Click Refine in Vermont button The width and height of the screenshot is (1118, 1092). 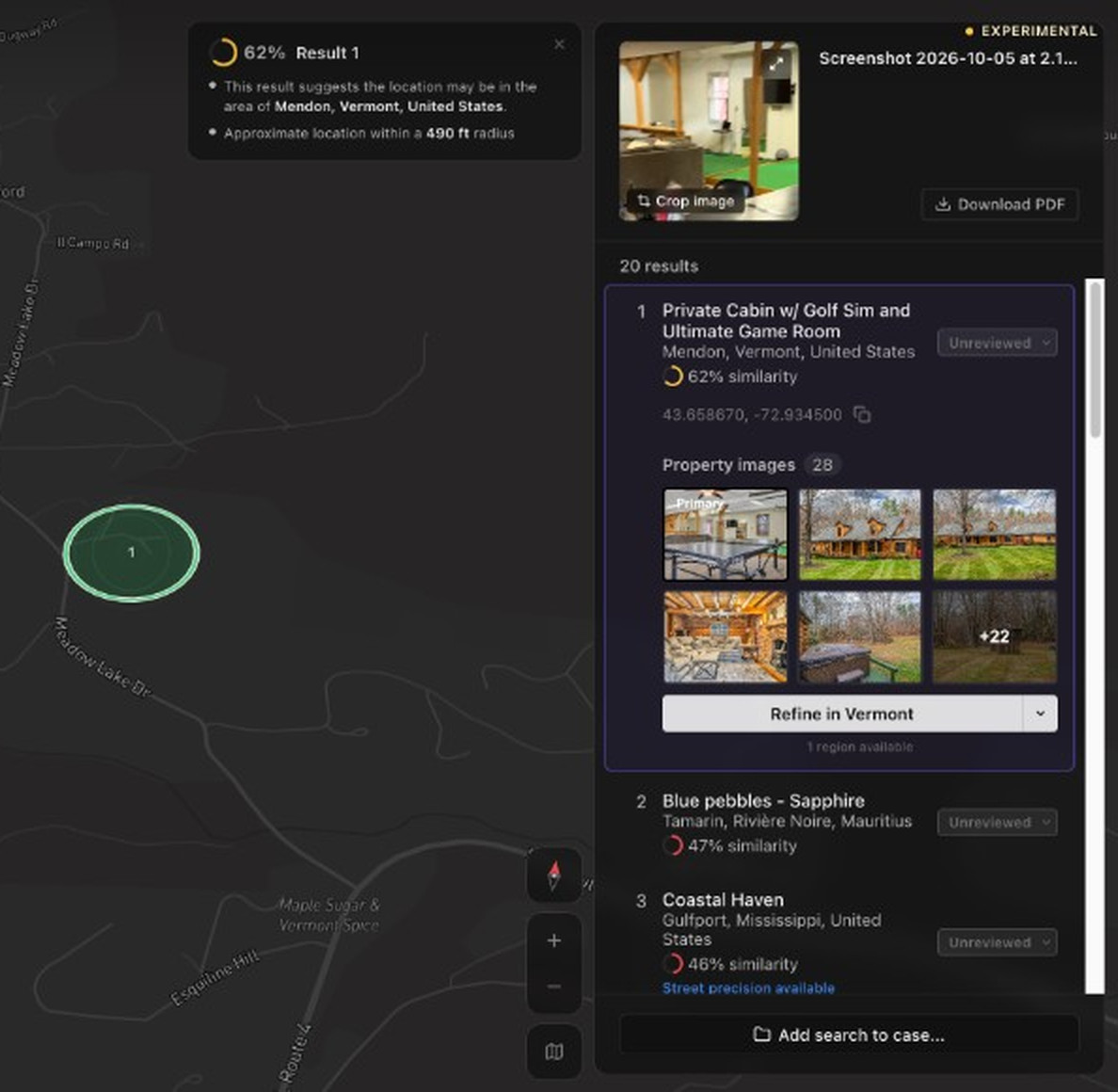(x=842, y=714)
